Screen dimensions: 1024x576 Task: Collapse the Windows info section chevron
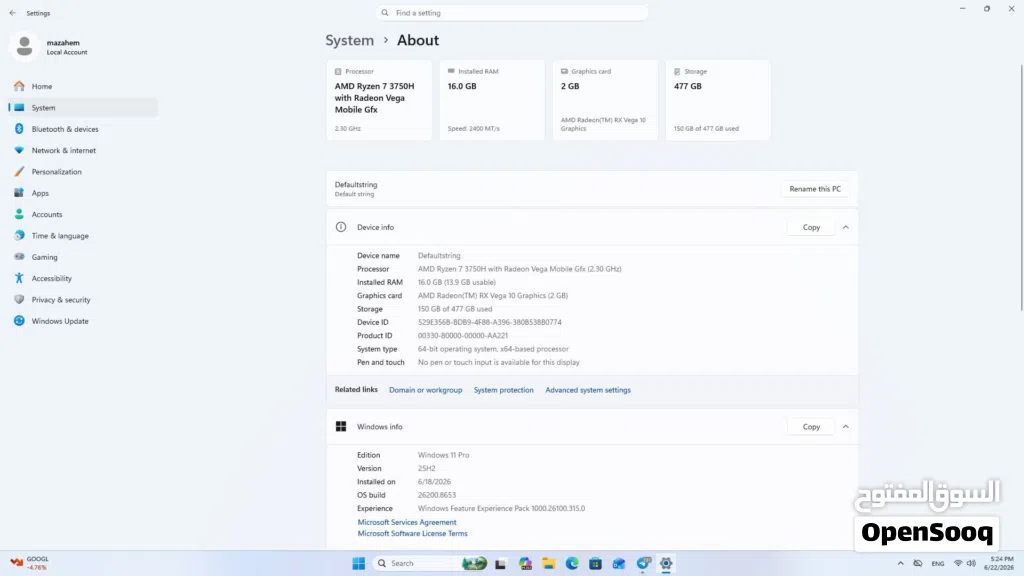[846, 426]
